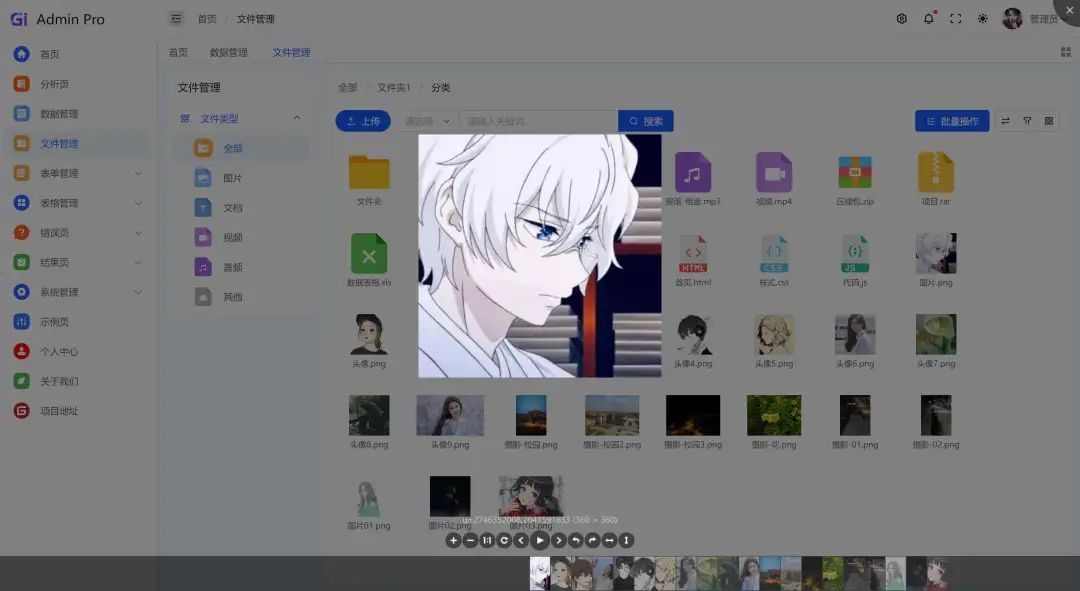This screenshot has width=1080, height=591.
Task: Open notifications bell icon
Action: (928, 19)
